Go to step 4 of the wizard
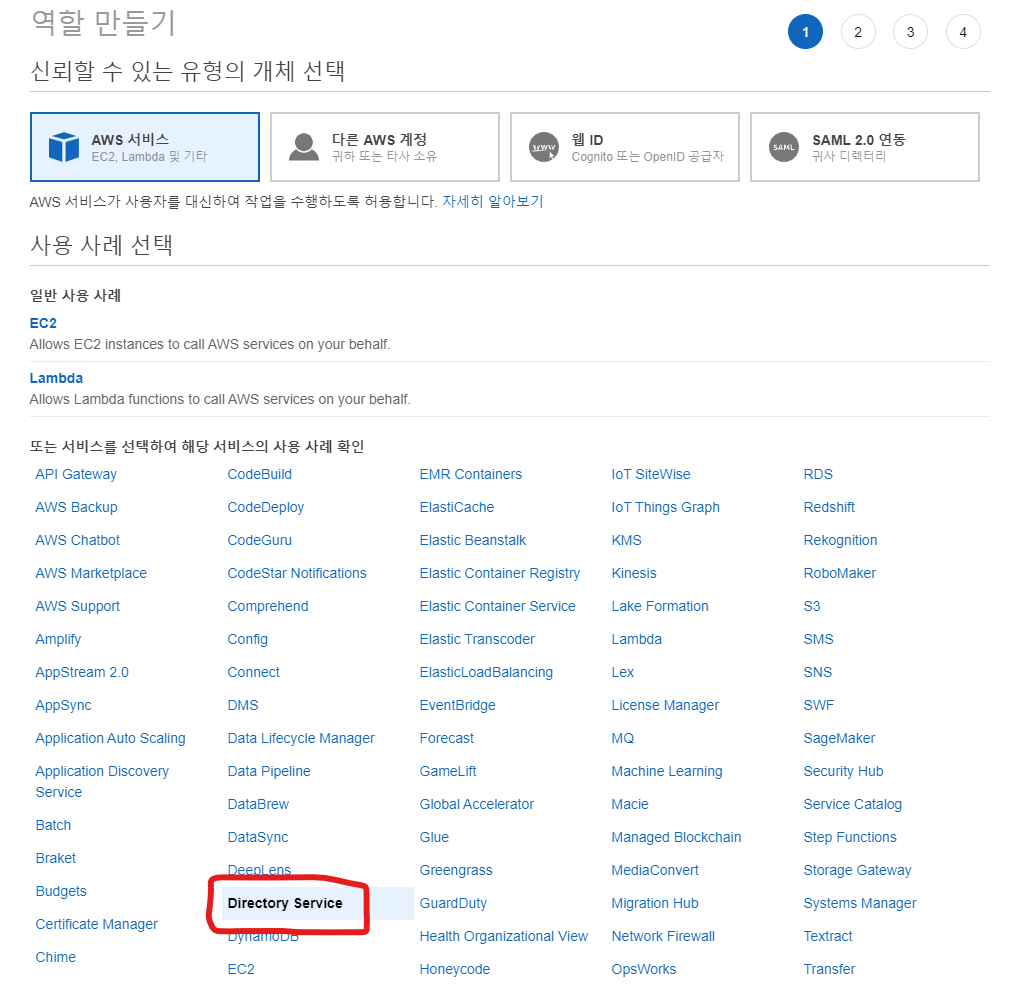This screenshot has height=985, width=1031. tap(963, 32)
